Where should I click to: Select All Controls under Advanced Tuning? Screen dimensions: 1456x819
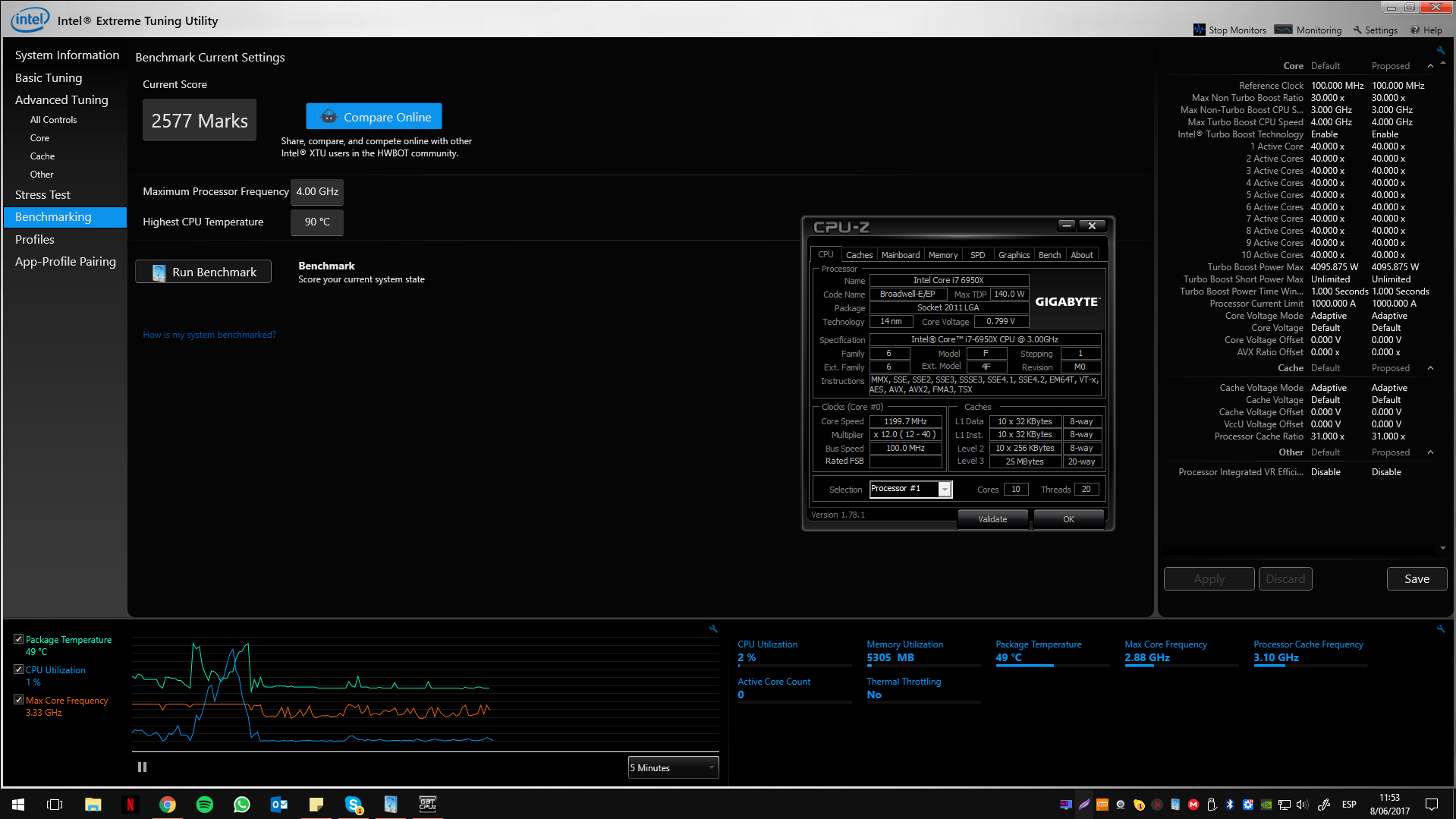click(53, 120)
